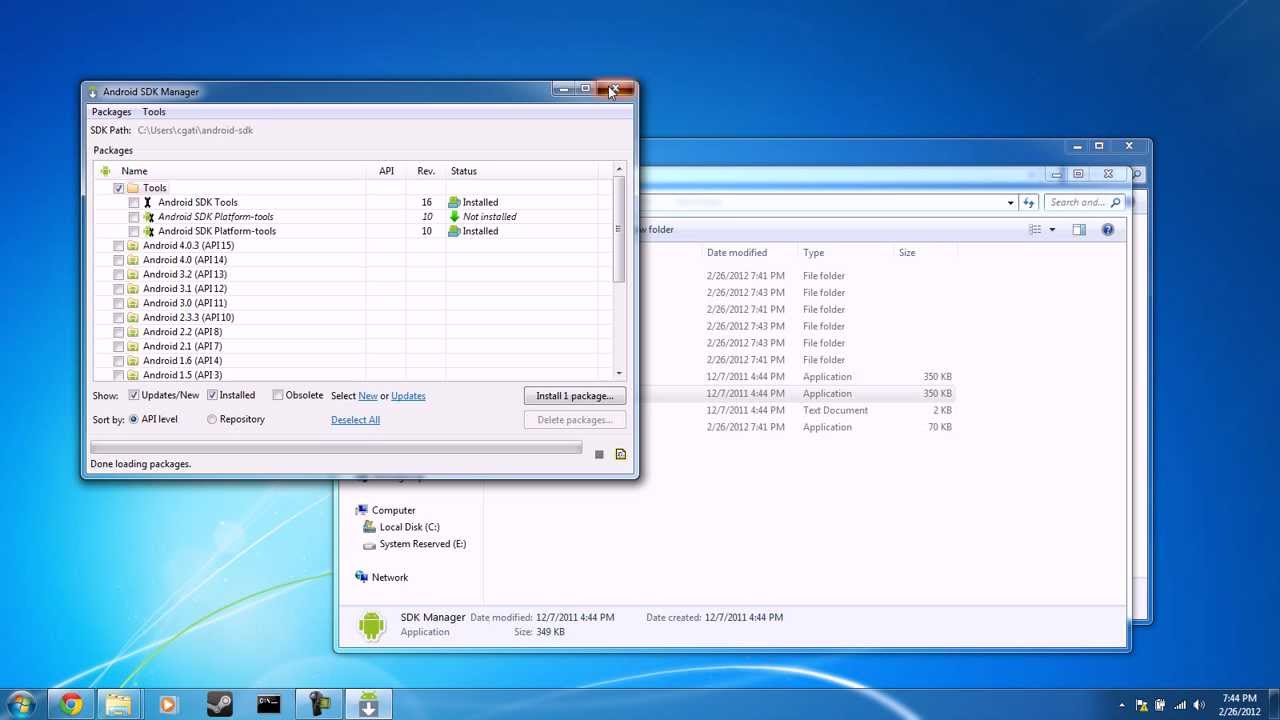
Task: Check the Android SDK Tools checkbox
Action: coord(134,203)
